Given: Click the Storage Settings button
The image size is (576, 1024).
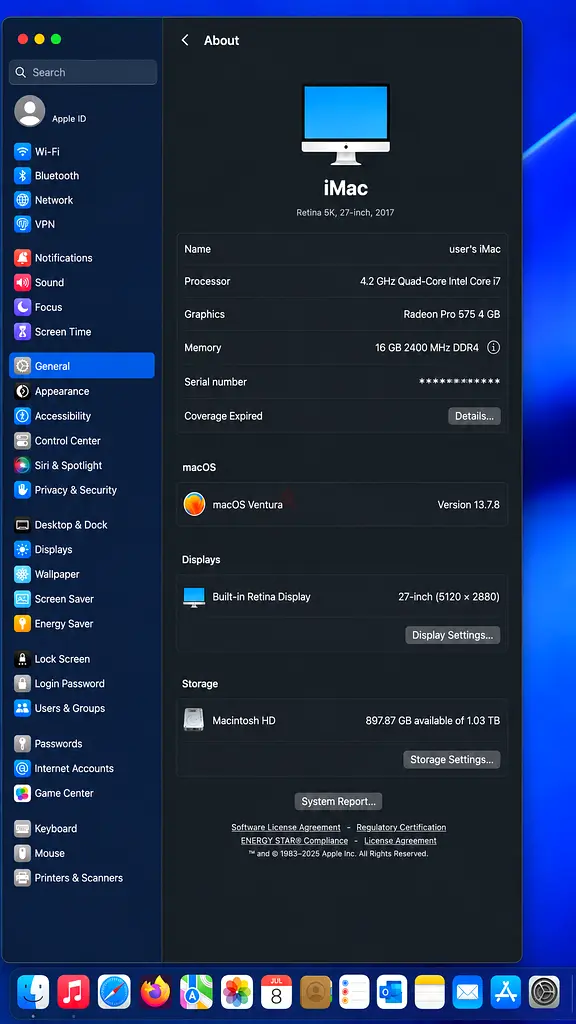Looking at the screenshot, I should (452, 760).
